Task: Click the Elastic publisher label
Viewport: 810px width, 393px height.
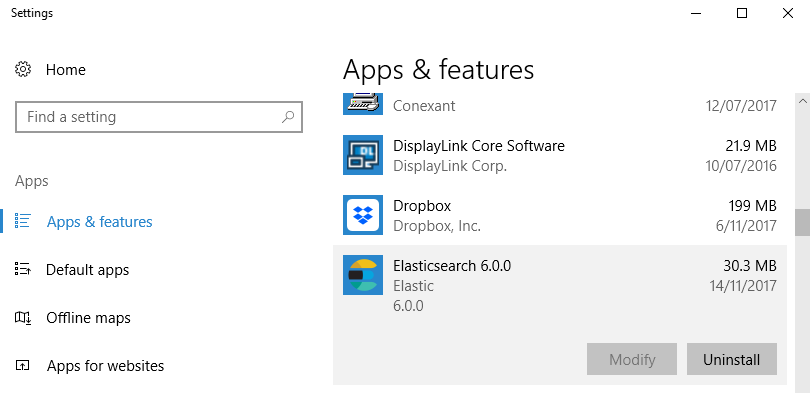Action: point(413,286)
